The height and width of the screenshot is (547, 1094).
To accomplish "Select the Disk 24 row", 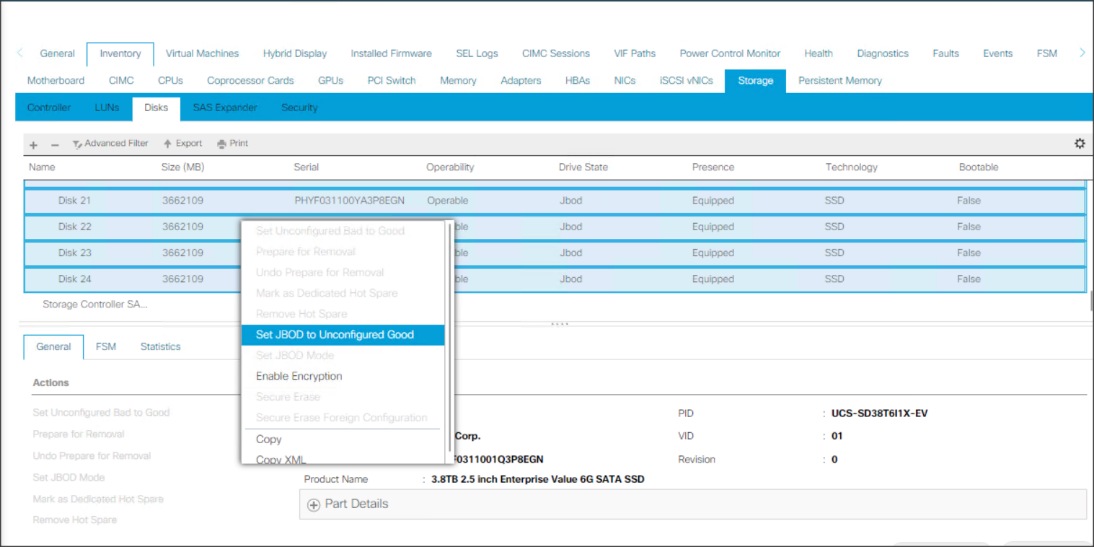I will click(555, 278).
